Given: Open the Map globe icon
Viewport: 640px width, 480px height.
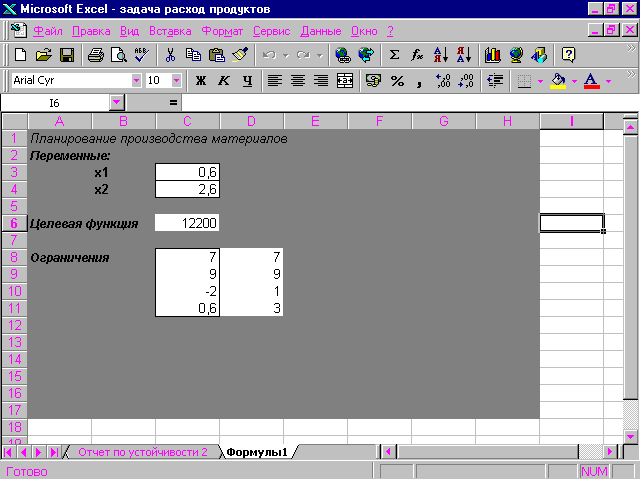Looking at the screenshot, I should [516, 55].
